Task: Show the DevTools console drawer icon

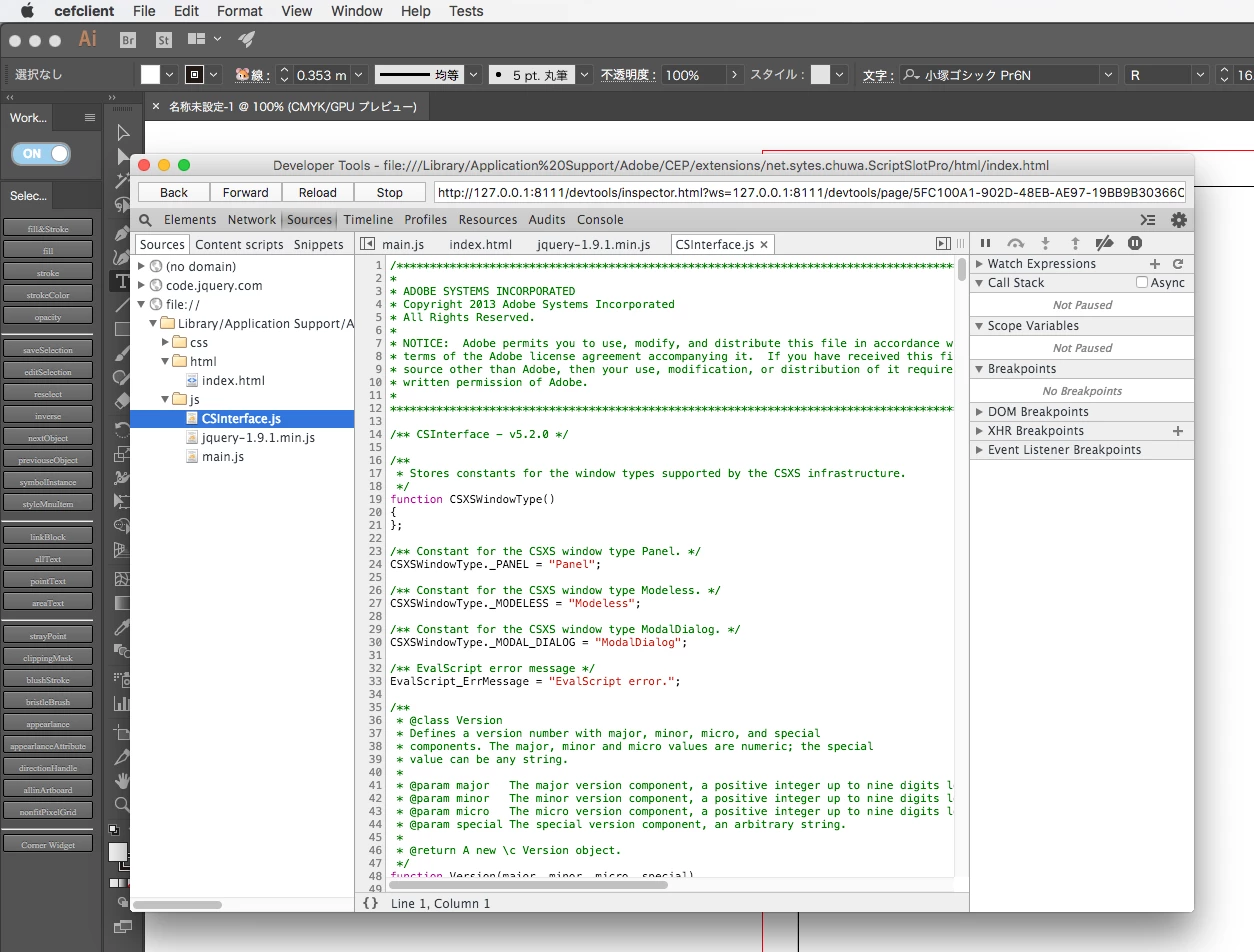Action: pos(1148,220)
